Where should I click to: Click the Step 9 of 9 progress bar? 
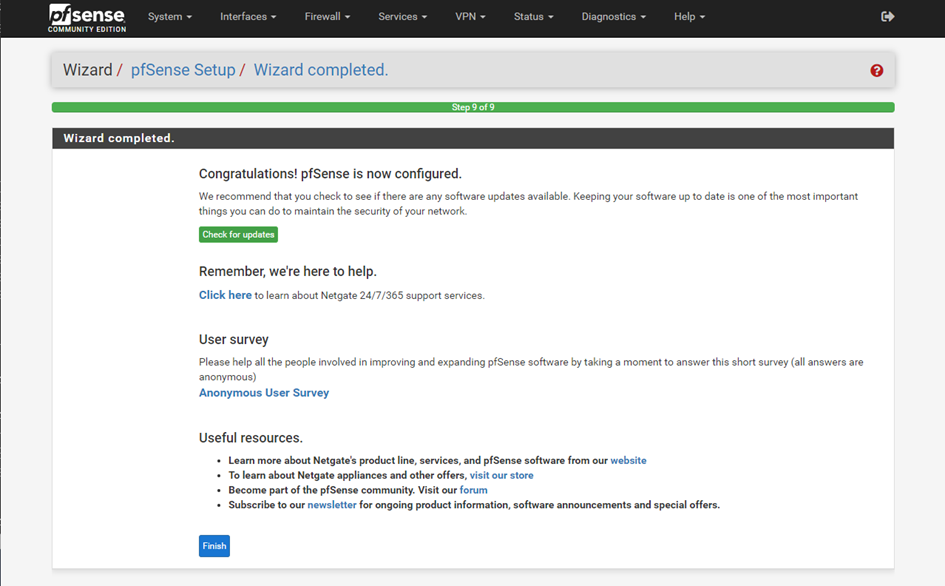tap(473, 107)
